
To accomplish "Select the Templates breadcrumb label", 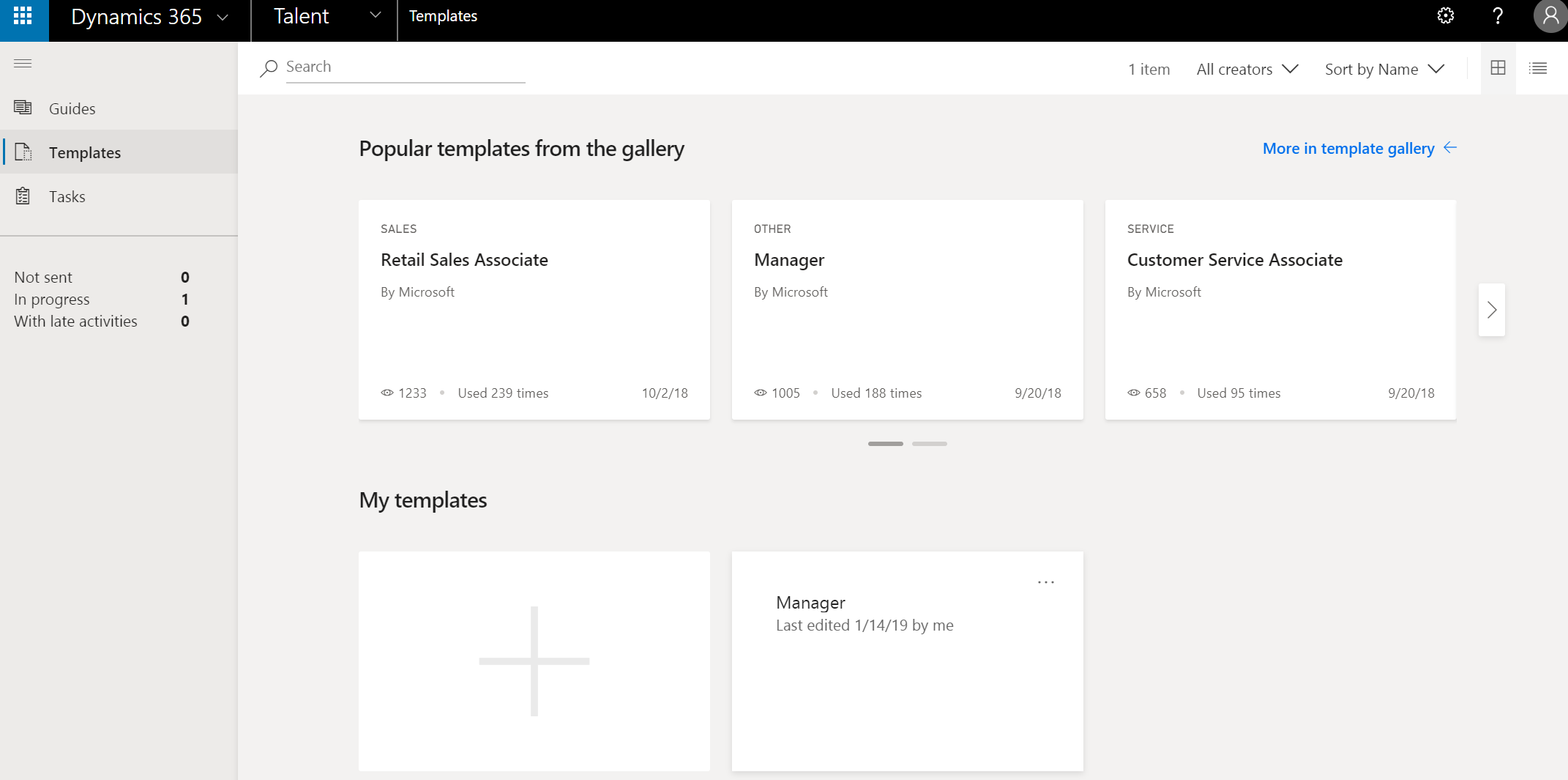I will coord(443,15).
